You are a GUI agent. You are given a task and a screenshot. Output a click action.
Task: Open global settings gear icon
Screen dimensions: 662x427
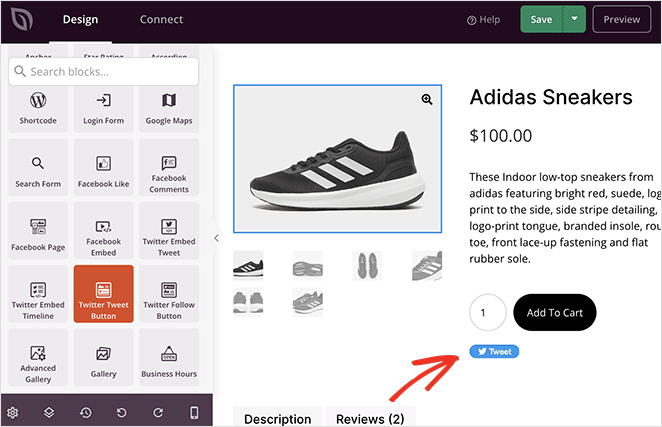click(x=13, y=413)
